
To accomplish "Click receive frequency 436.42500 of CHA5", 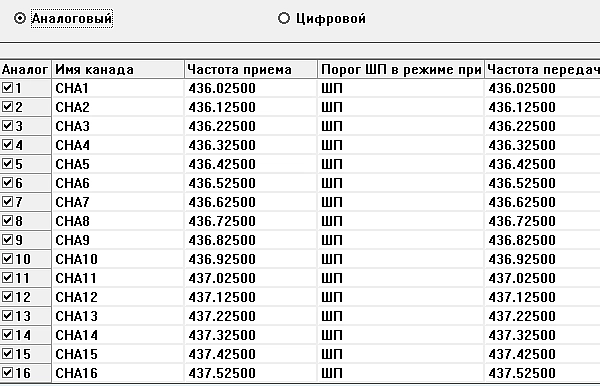I will point(251,164).
